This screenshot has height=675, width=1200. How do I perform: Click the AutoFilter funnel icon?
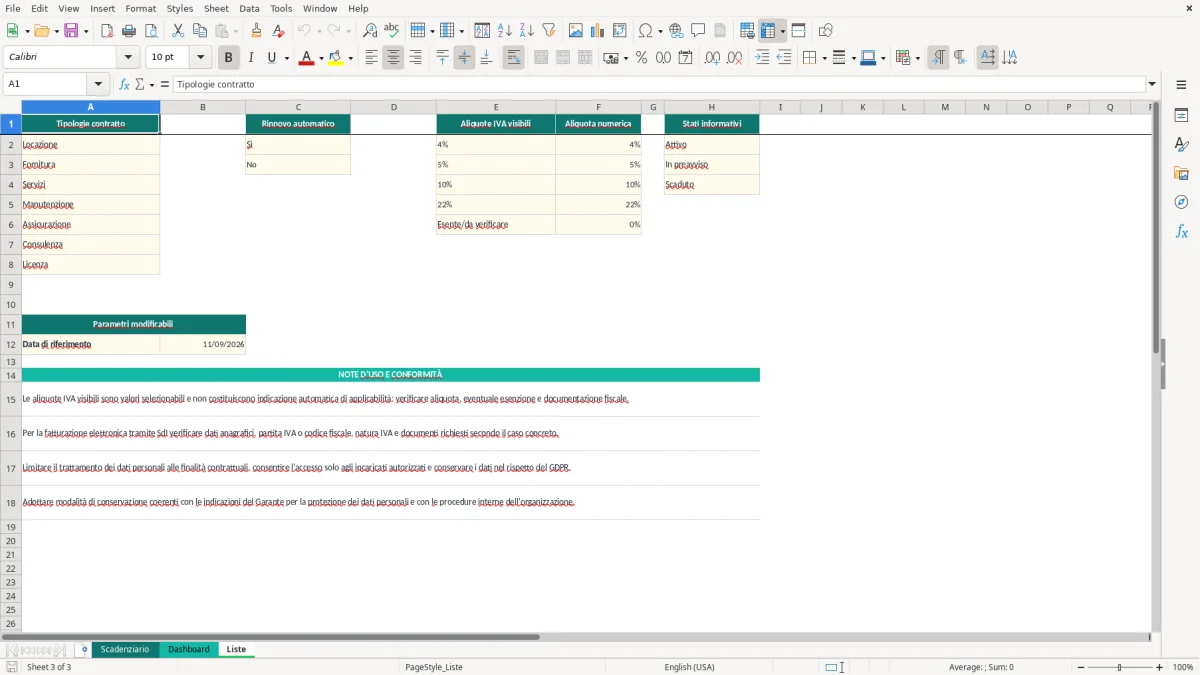click(x=548, y=30)
